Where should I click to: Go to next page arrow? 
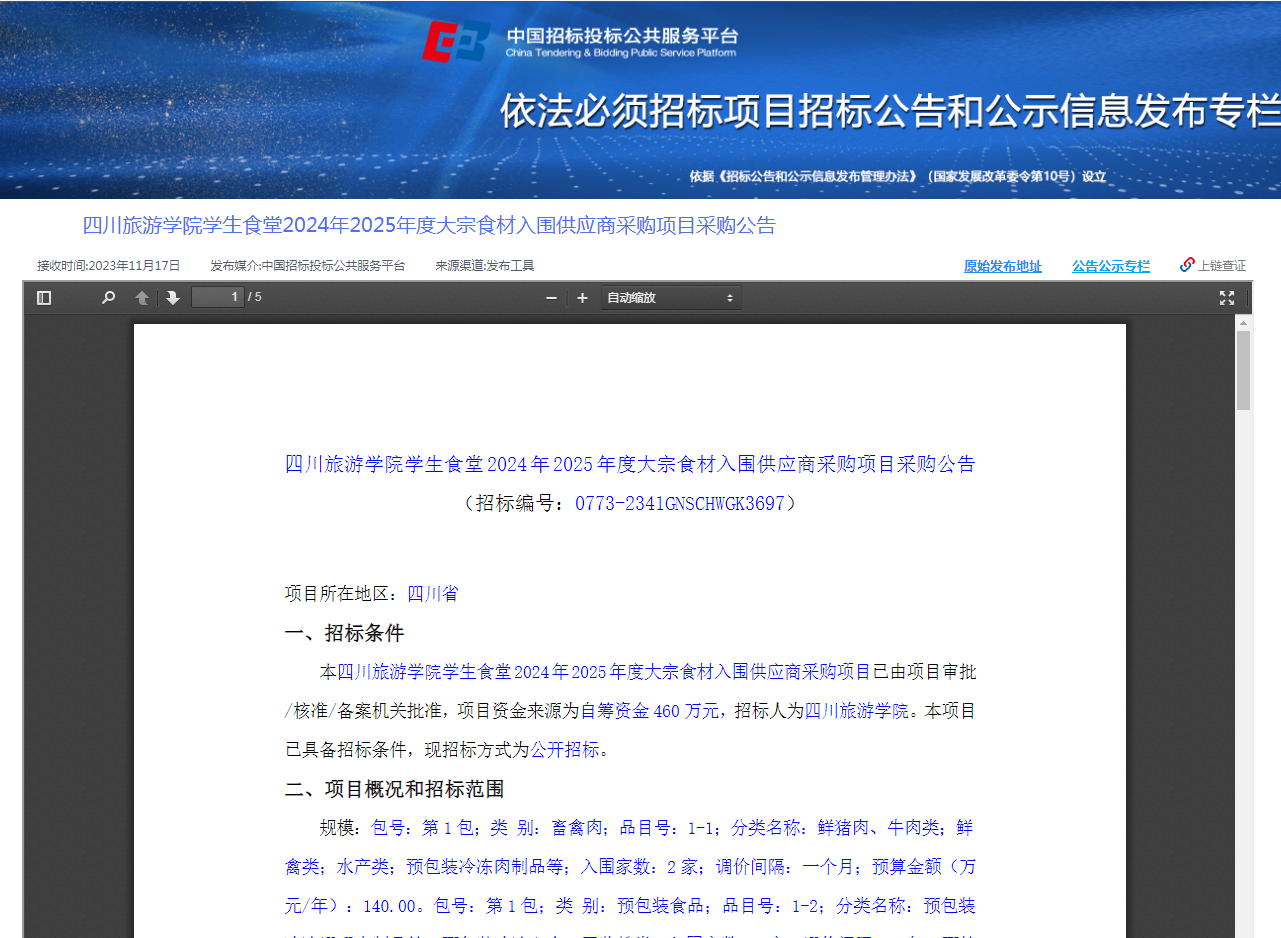coord(173,298)
